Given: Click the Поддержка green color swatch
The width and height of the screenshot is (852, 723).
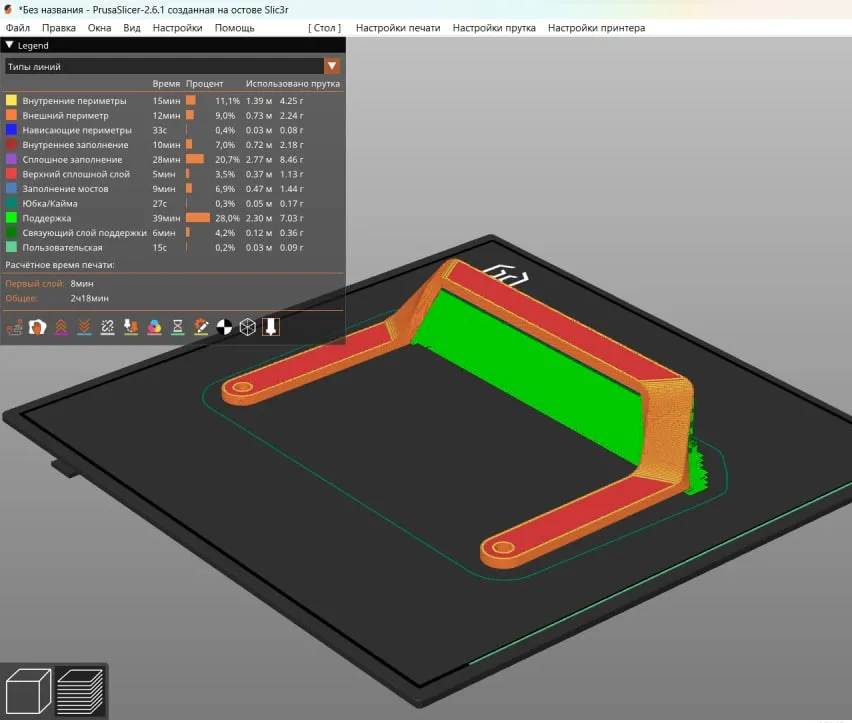Looking at the screenshot, I should (x=11, y=218).
